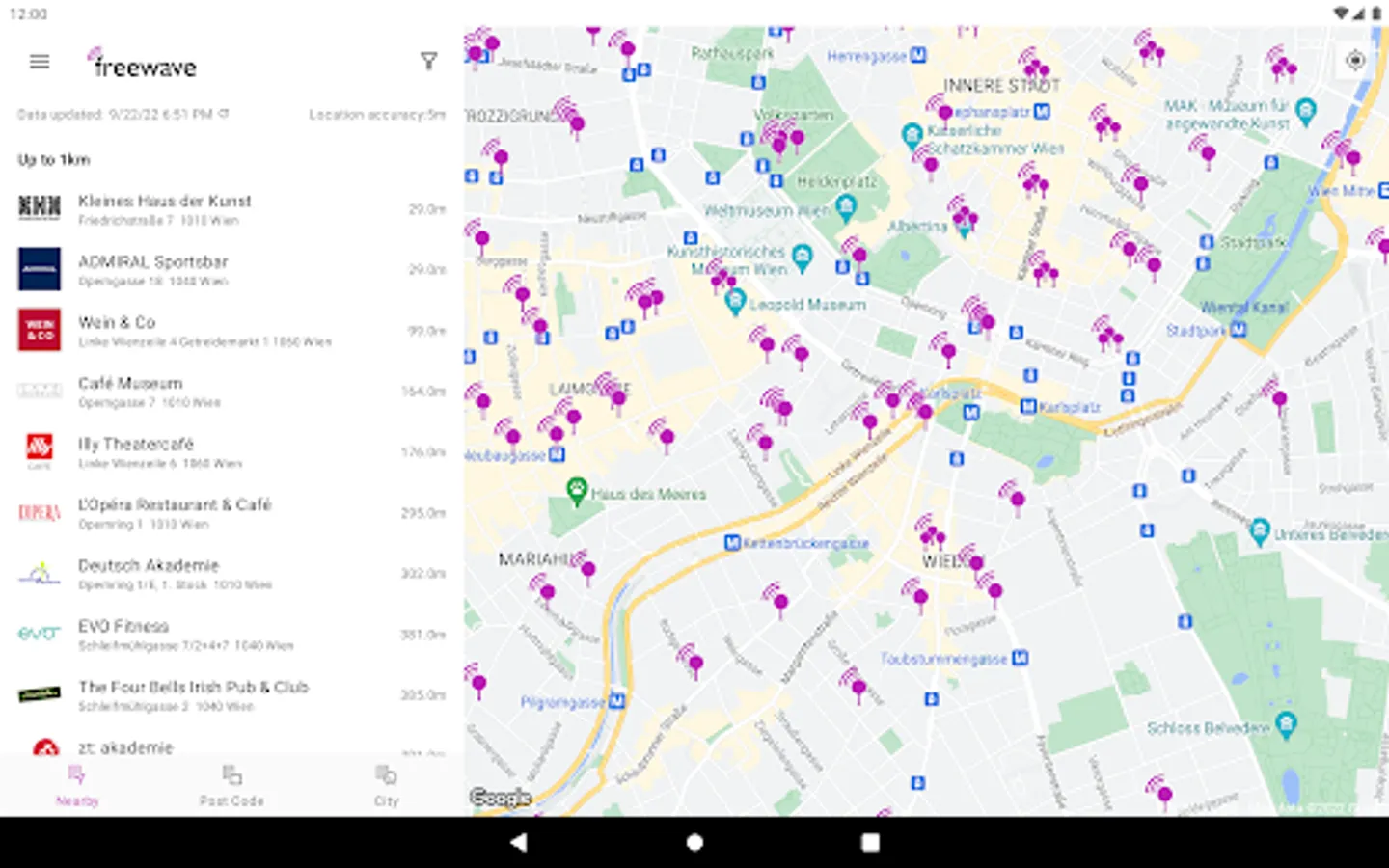Tap the Taubstummengasse metro station icon
Image resolution: width=1389 pixels, height=868 pixels.
coord(1020,659)
